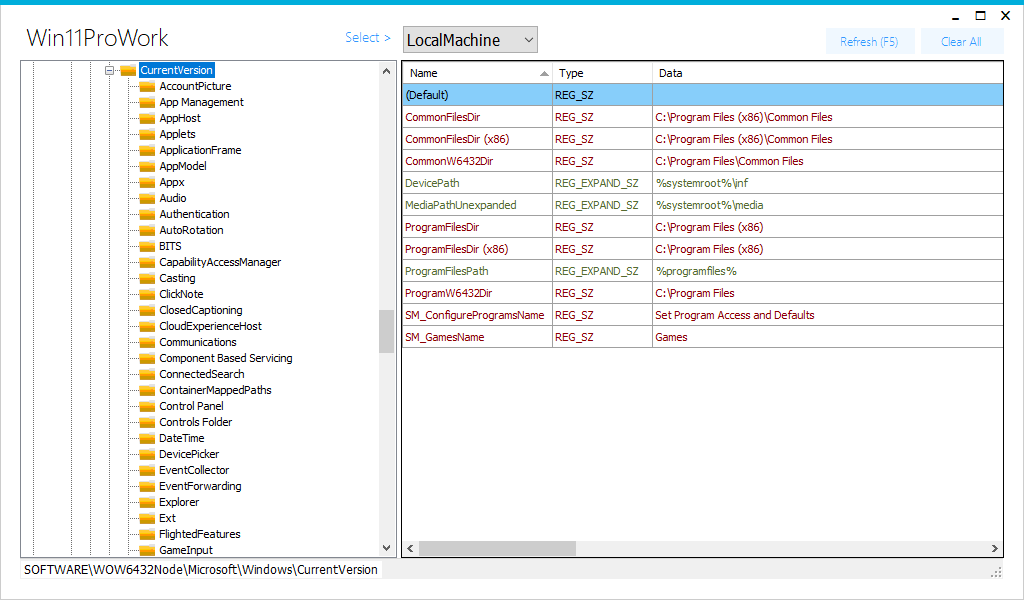
Task: Click the CurrentVersion folder icon
Action: pos(128,70)
